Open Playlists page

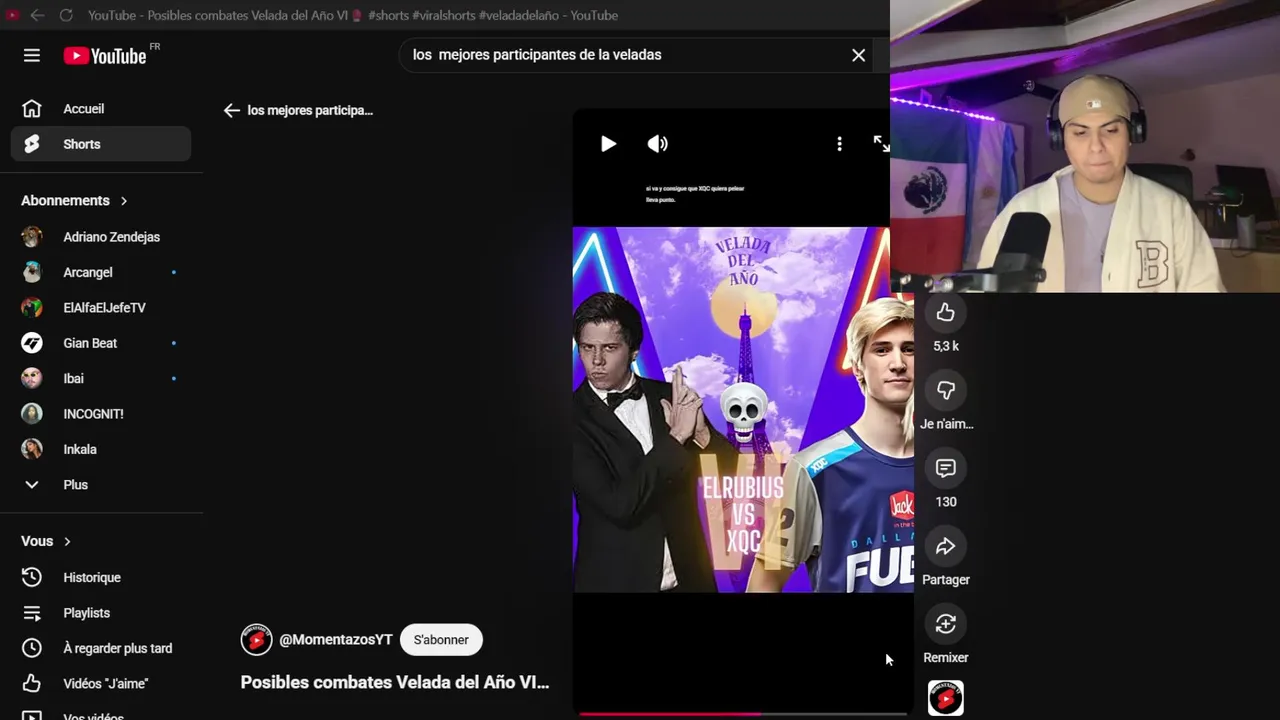click(101, 613)
